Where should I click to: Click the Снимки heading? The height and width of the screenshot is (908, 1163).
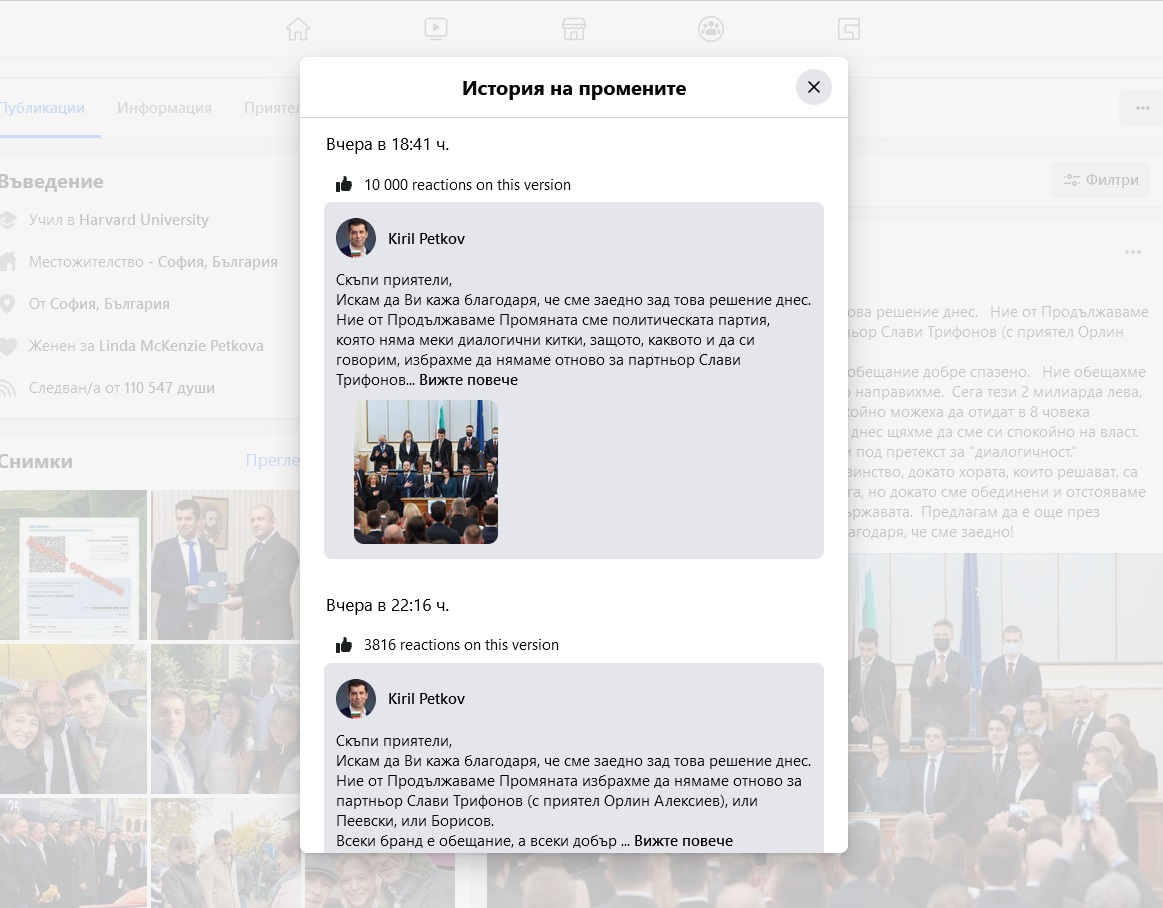pos(36,461)
